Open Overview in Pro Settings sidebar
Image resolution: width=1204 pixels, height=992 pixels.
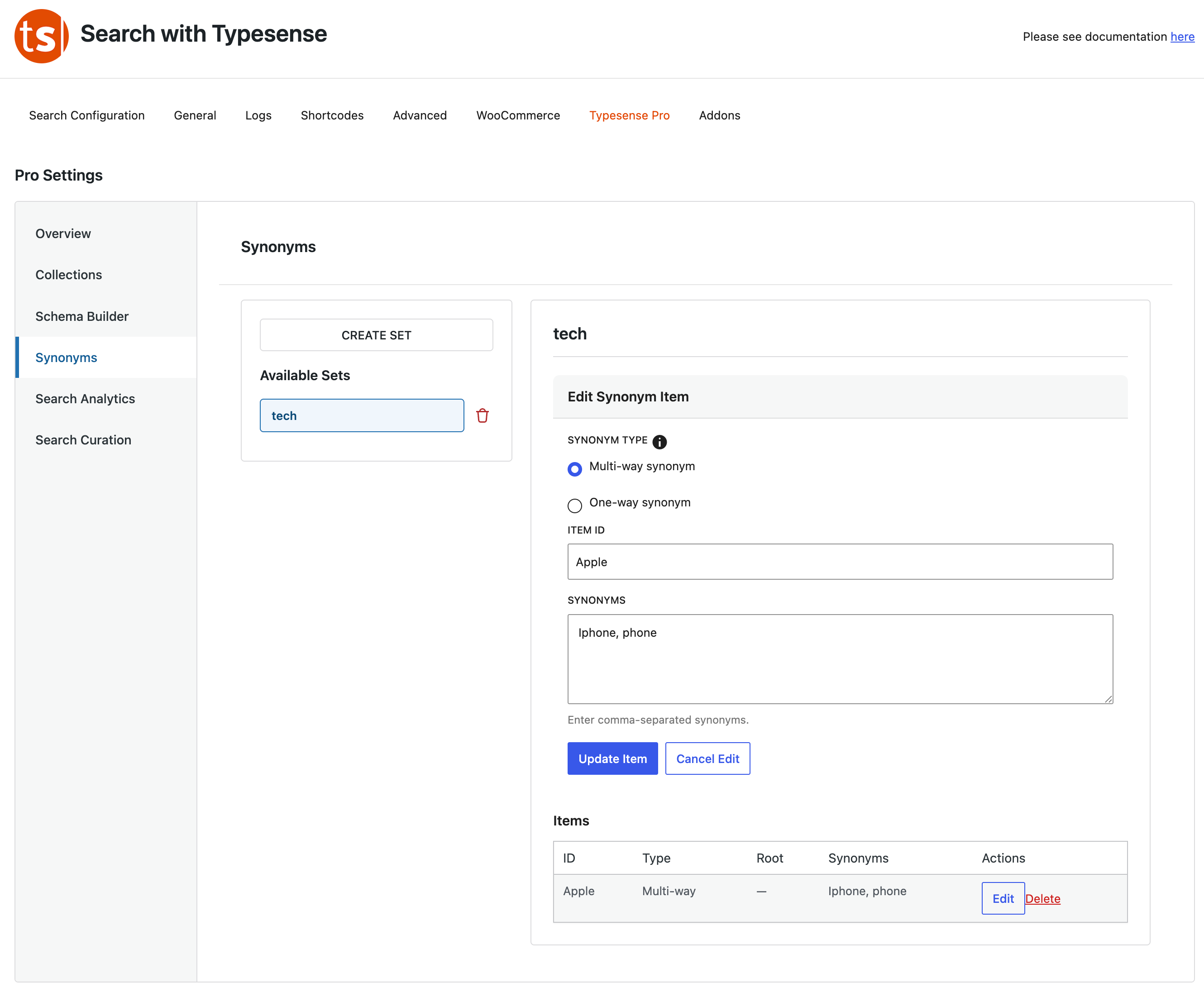click(x=106, y=234)
